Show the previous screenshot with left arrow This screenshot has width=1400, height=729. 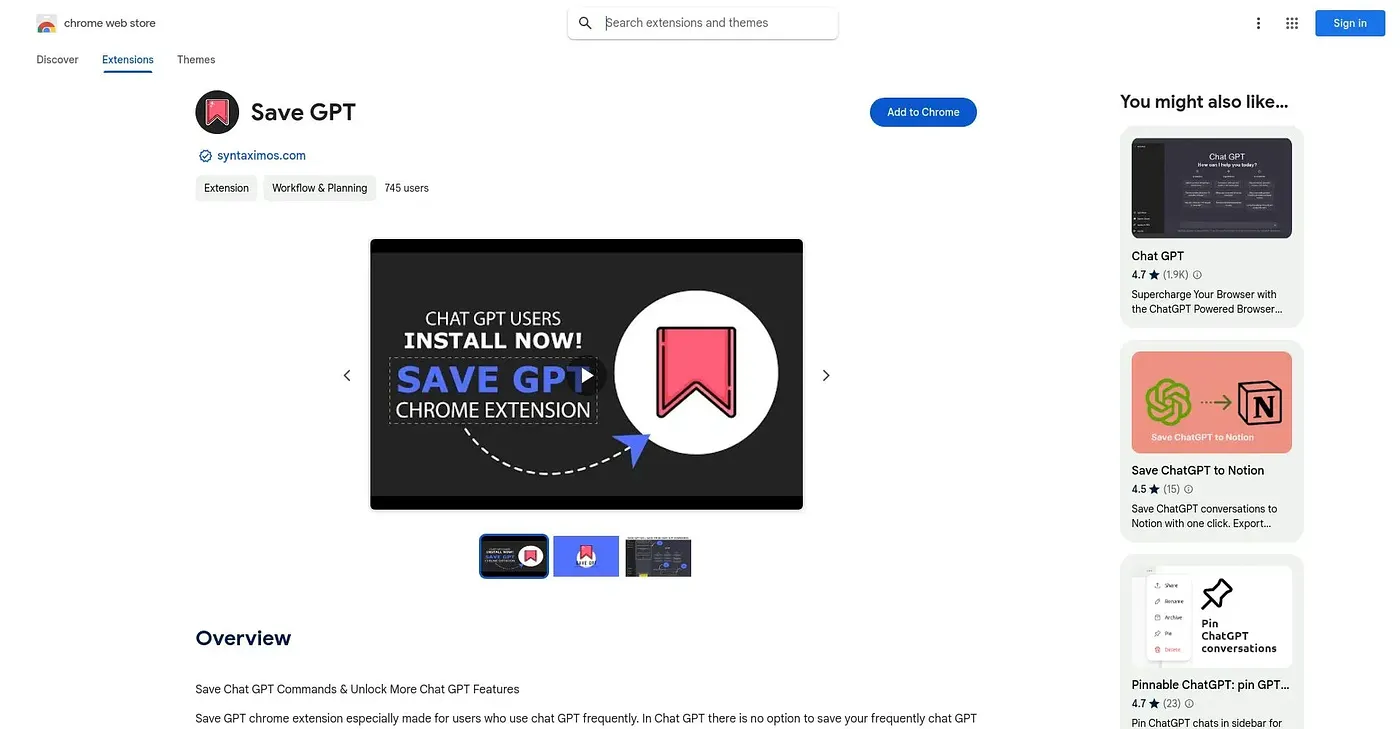coord(347,375)
